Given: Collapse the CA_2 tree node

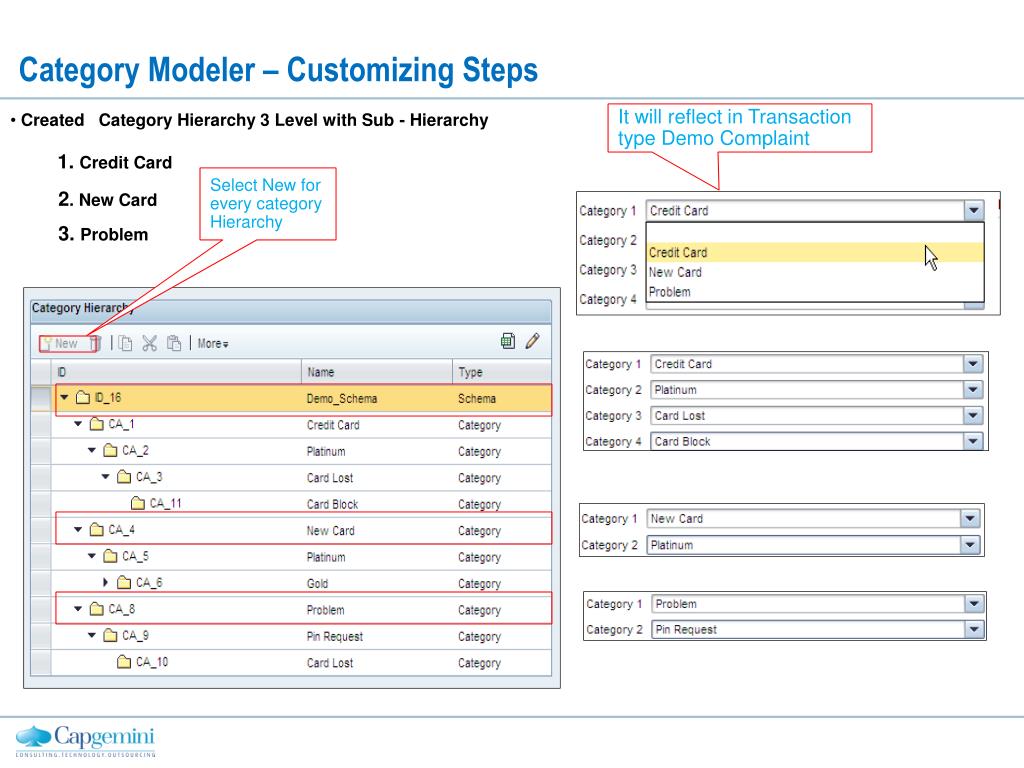Looking at the screenshot, I should click(91, 450).
